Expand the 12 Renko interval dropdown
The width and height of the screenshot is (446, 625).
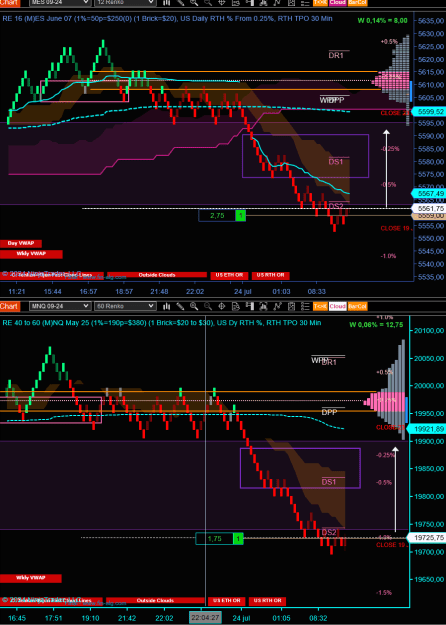(x=125, y=2)
